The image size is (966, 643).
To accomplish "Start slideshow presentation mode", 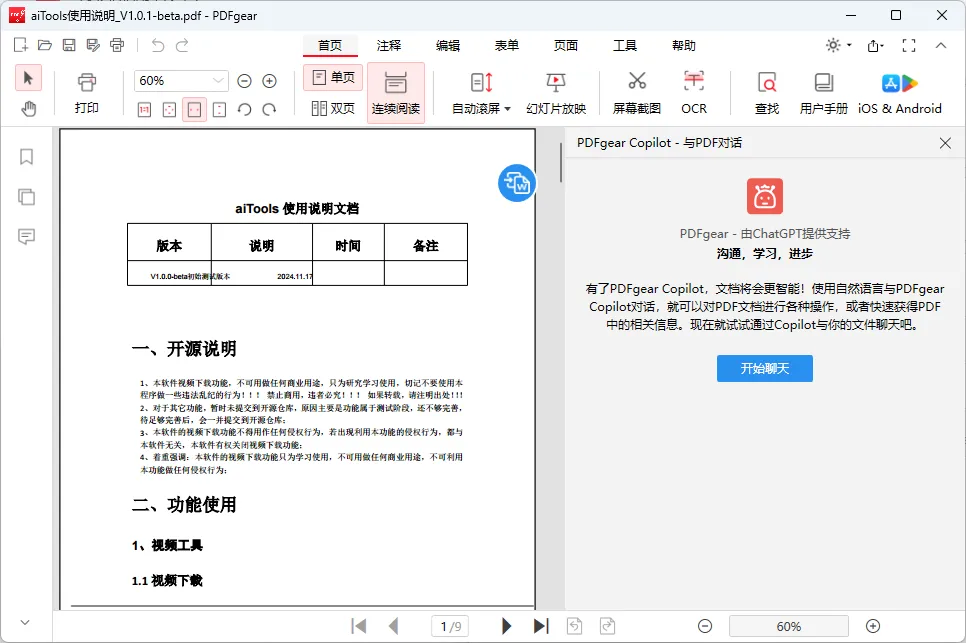I will [556, 92].
